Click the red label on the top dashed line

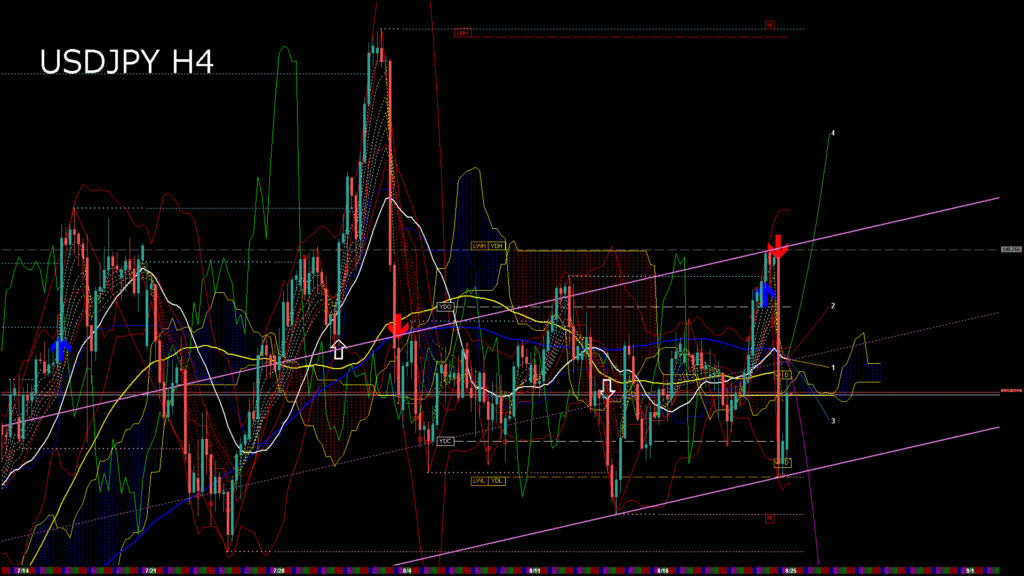coord(462,33)
